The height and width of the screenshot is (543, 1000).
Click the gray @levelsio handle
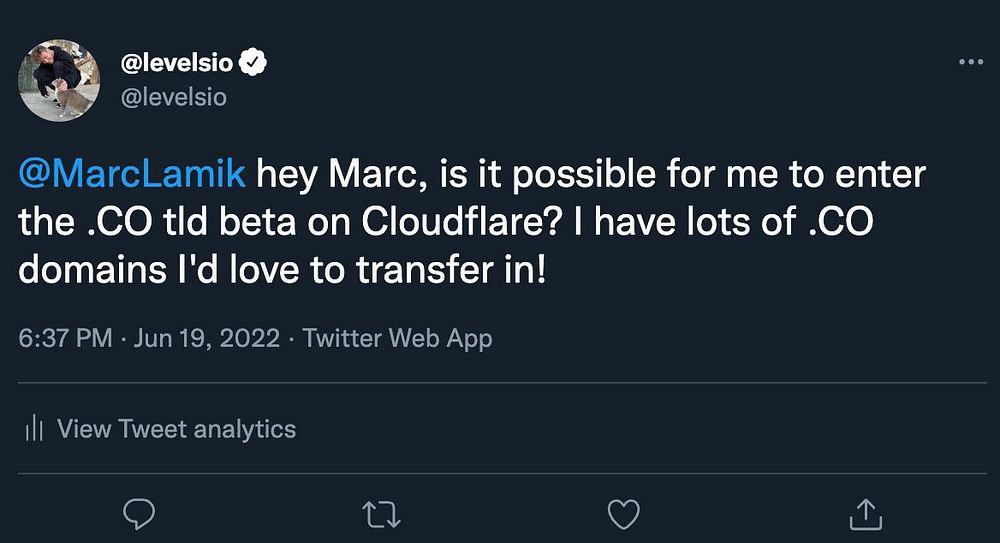(173, 97)
